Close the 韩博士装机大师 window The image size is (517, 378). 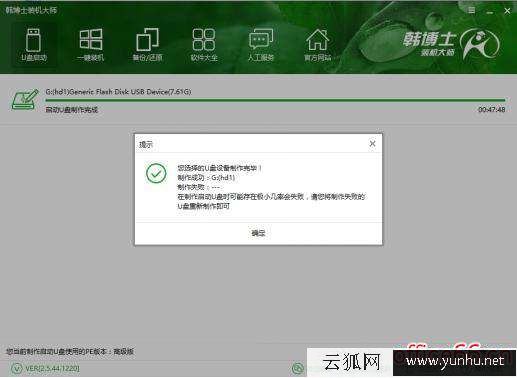507,11
